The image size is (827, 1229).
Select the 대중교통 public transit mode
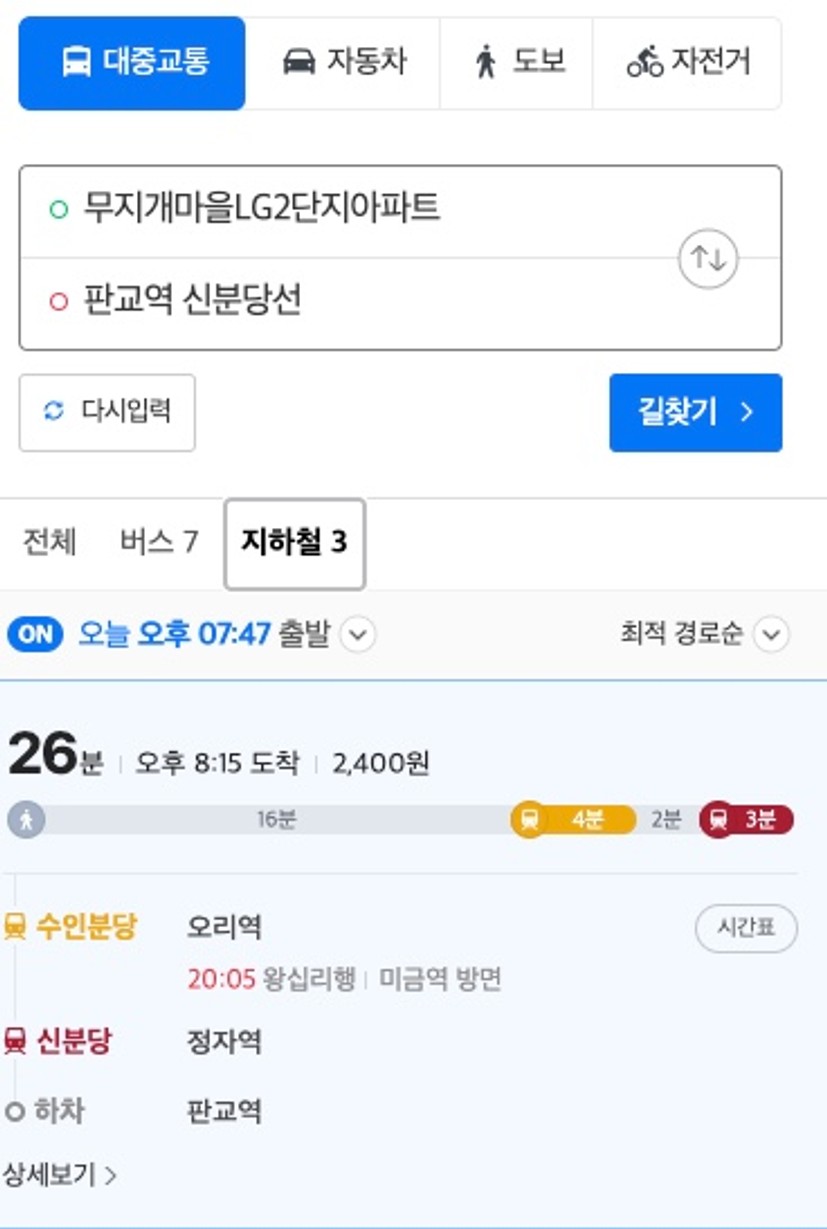click(132, 62)
